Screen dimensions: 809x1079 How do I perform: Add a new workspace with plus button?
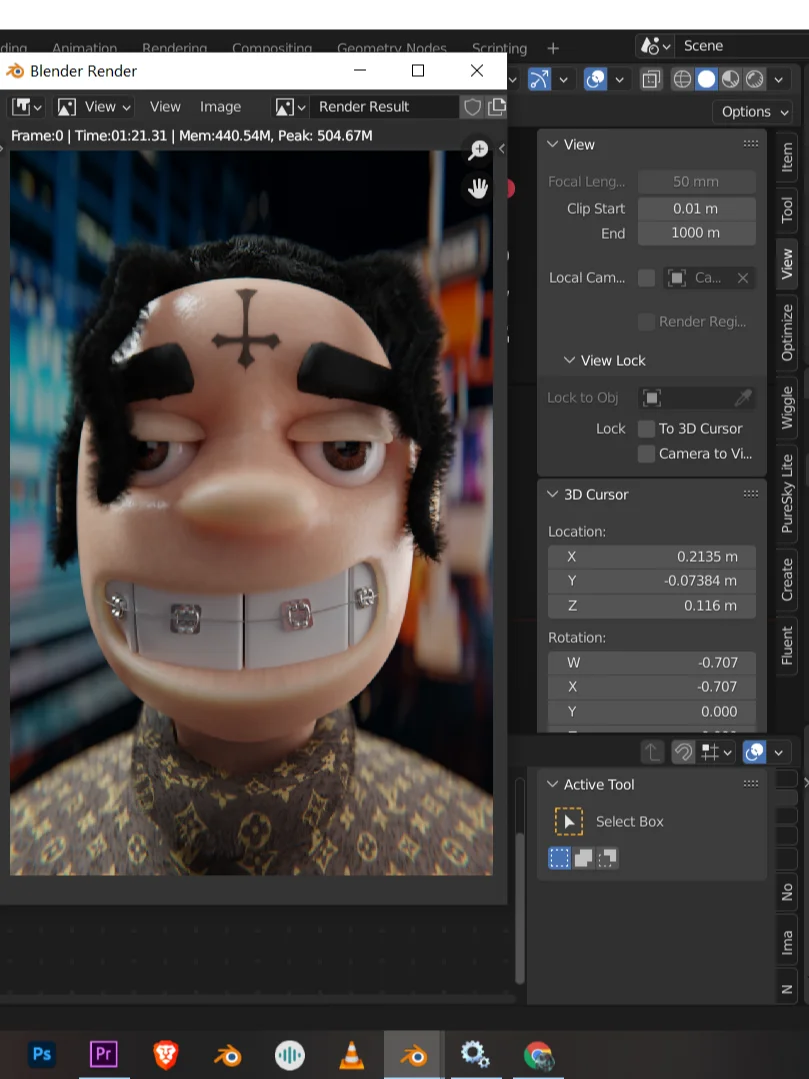pyautogui.click(x=553, y=48)
